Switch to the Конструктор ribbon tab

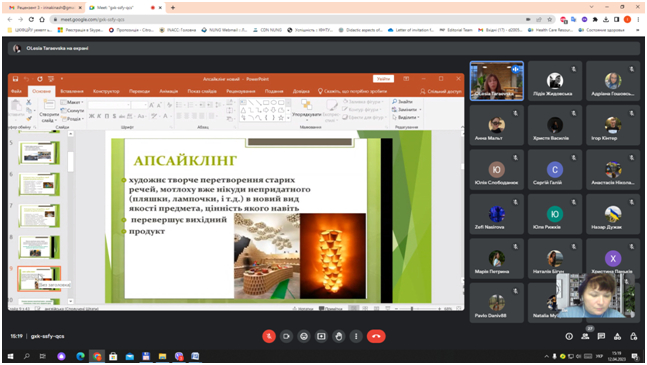click(106, 91)
